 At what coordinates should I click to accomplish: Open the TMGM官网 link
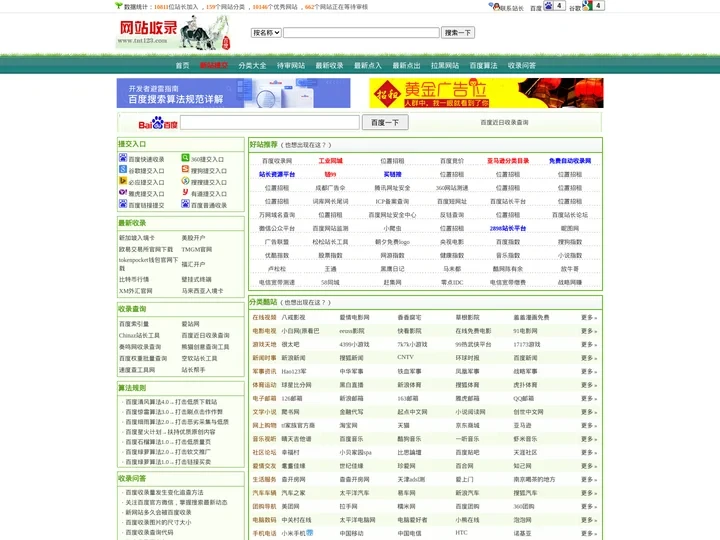197,249
